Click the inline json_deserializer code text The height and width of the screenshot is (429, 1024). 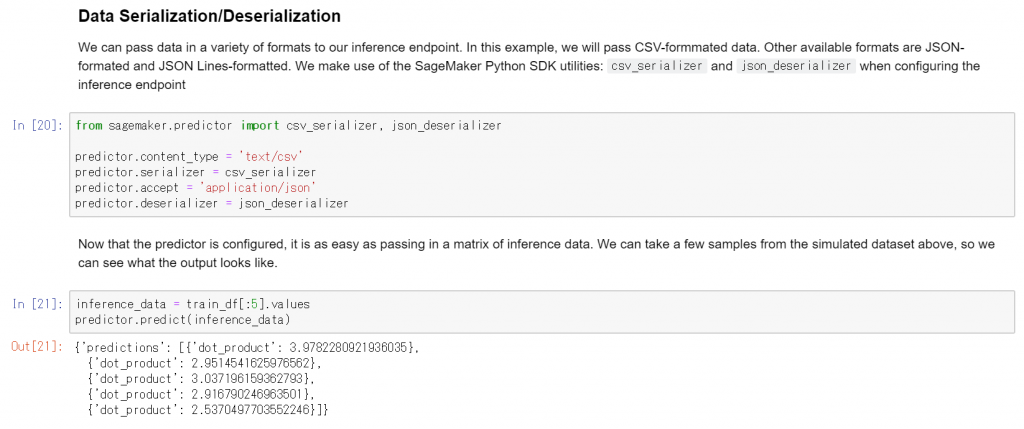click(x=795, y=66)
